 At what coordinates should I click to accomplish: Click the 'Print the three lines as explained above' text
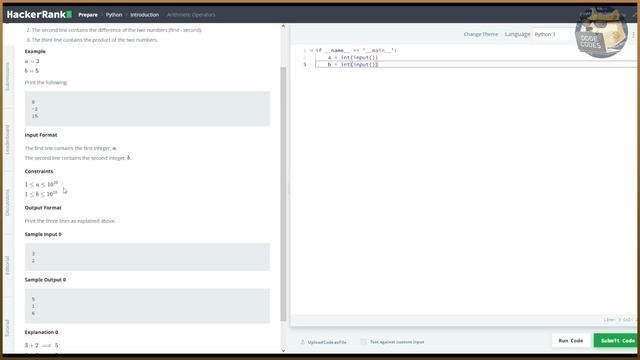point(70,221)
